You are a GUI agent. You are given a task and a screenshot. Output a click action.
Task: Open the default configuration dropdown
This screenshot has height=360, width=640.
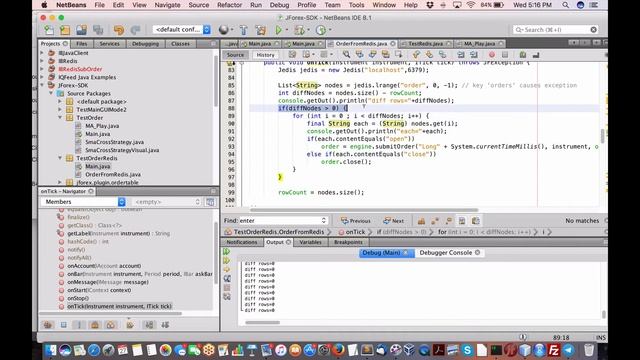click(x=182, y=29)
